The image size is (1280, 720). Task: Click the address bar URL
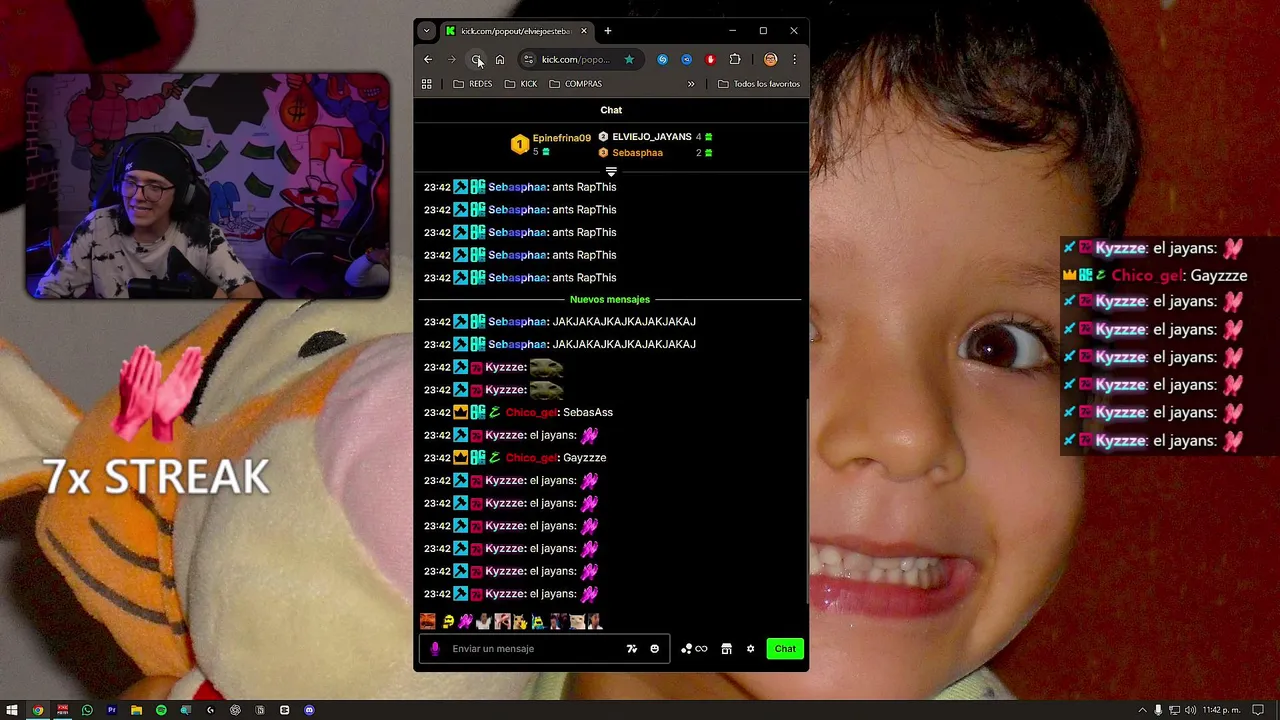(x=575, y=59)
